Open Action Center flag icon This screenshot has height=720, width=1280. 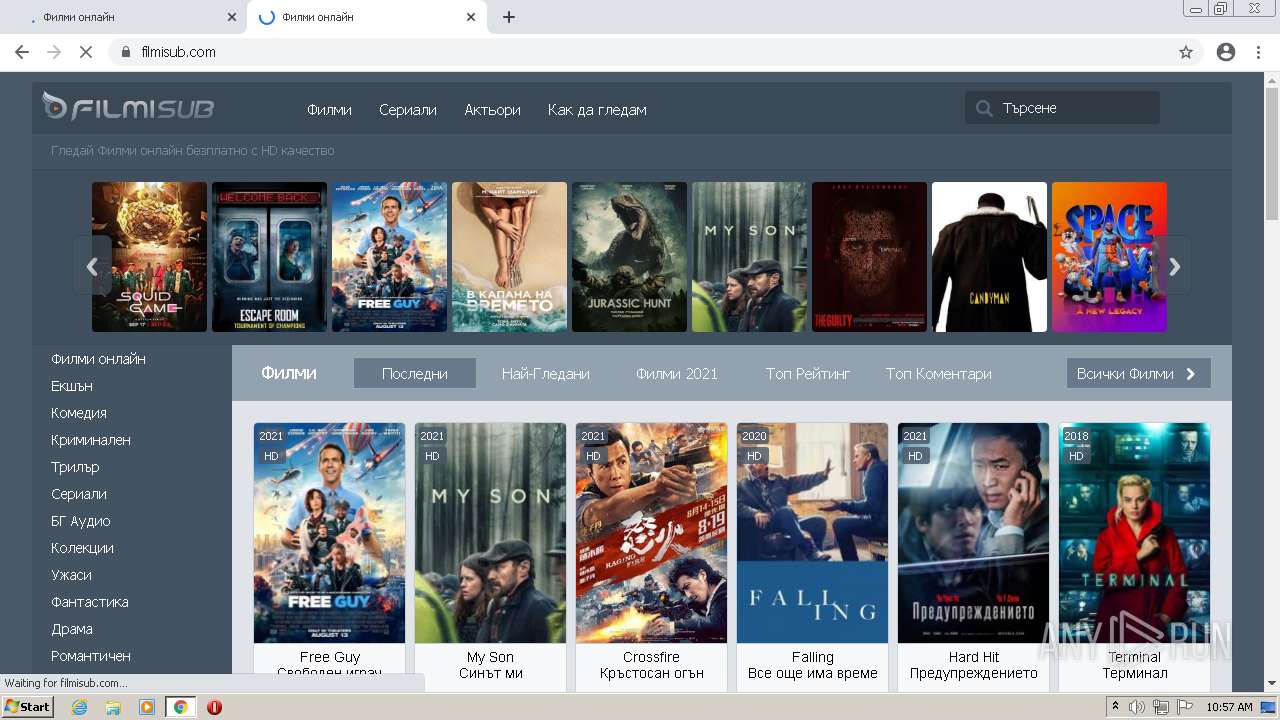[1185, 707]
